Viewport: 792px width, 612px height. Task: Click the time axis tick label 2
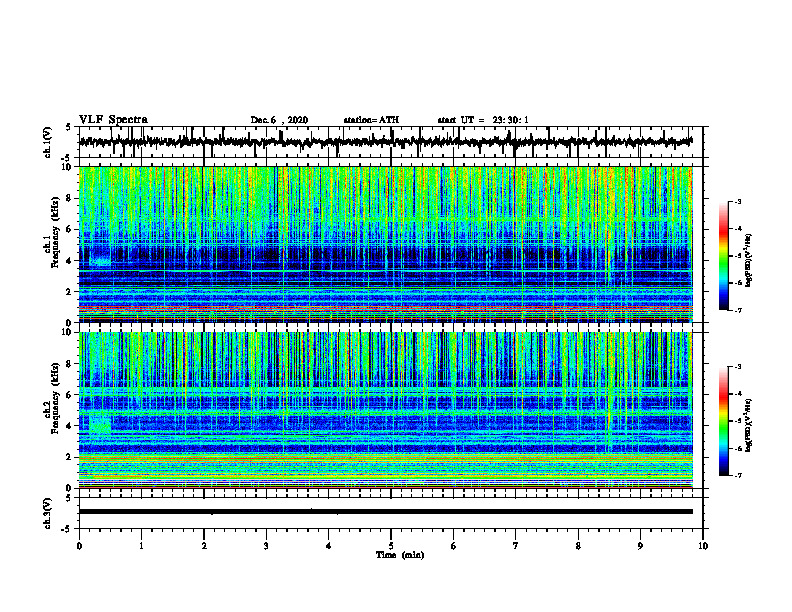[204, 546]
